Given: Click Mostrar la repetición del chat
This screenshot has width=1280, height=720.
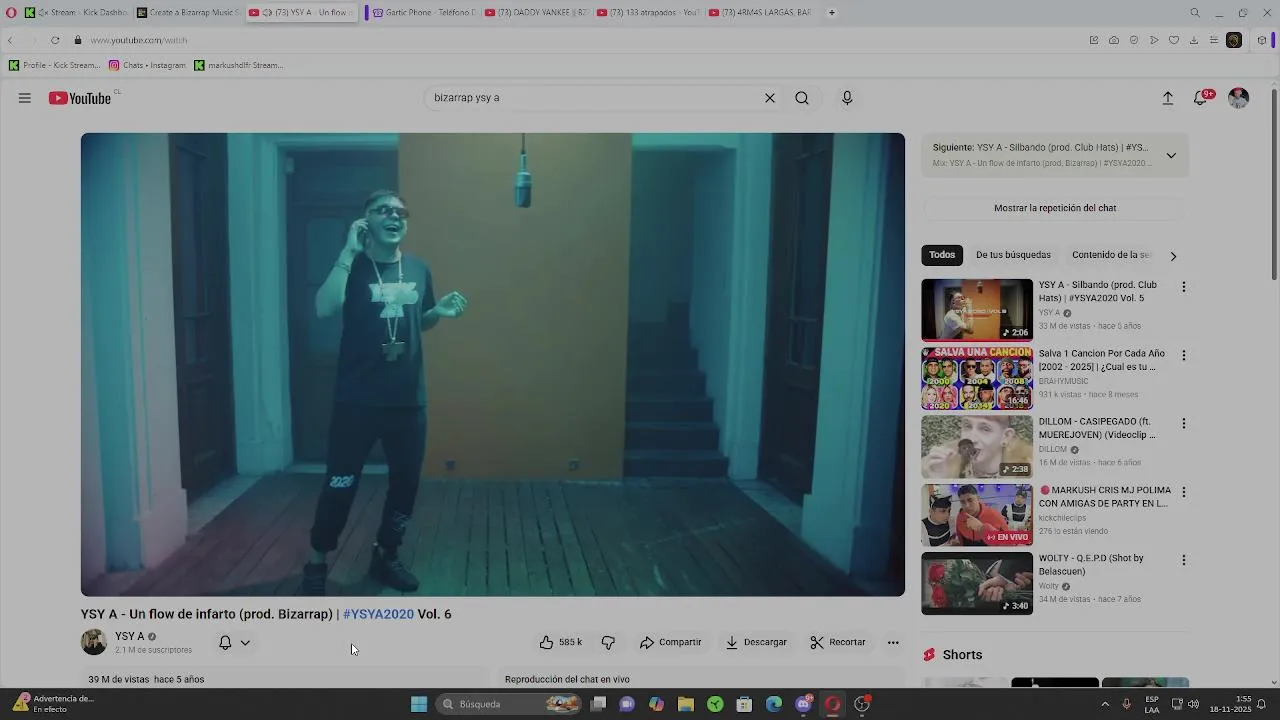Looking at the screenshot, I should click(x=1055, y=208).
